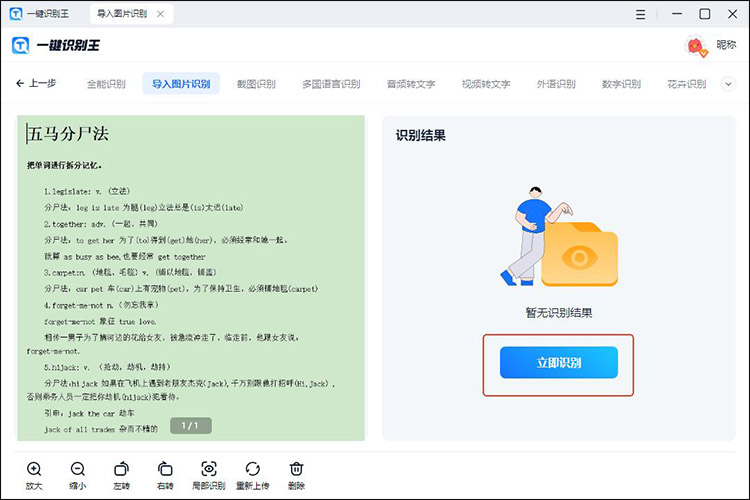Screen dimensions: 750x500
Task: Go back with 上一步
Action: pyautogui.click(x=36, y=83)
